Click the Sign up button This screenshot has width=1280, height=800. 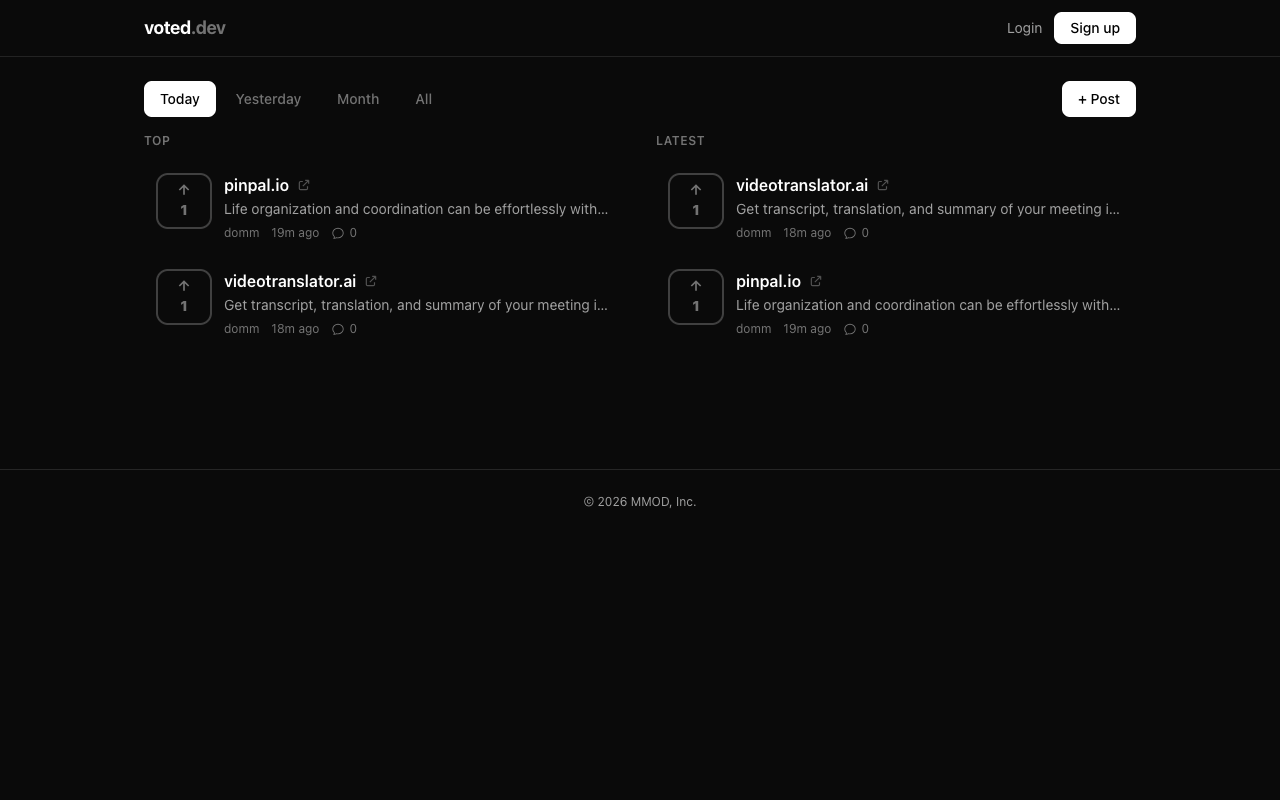(1095, 28)
